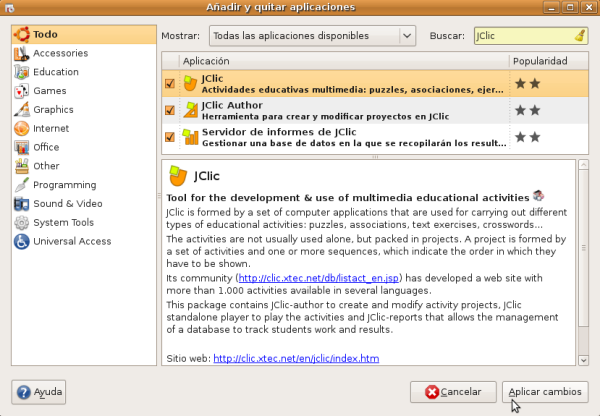The height and width of the screenshot is (416, 600).
Task: Toggle the JClic Author checkbox
Action: (169, 109)
